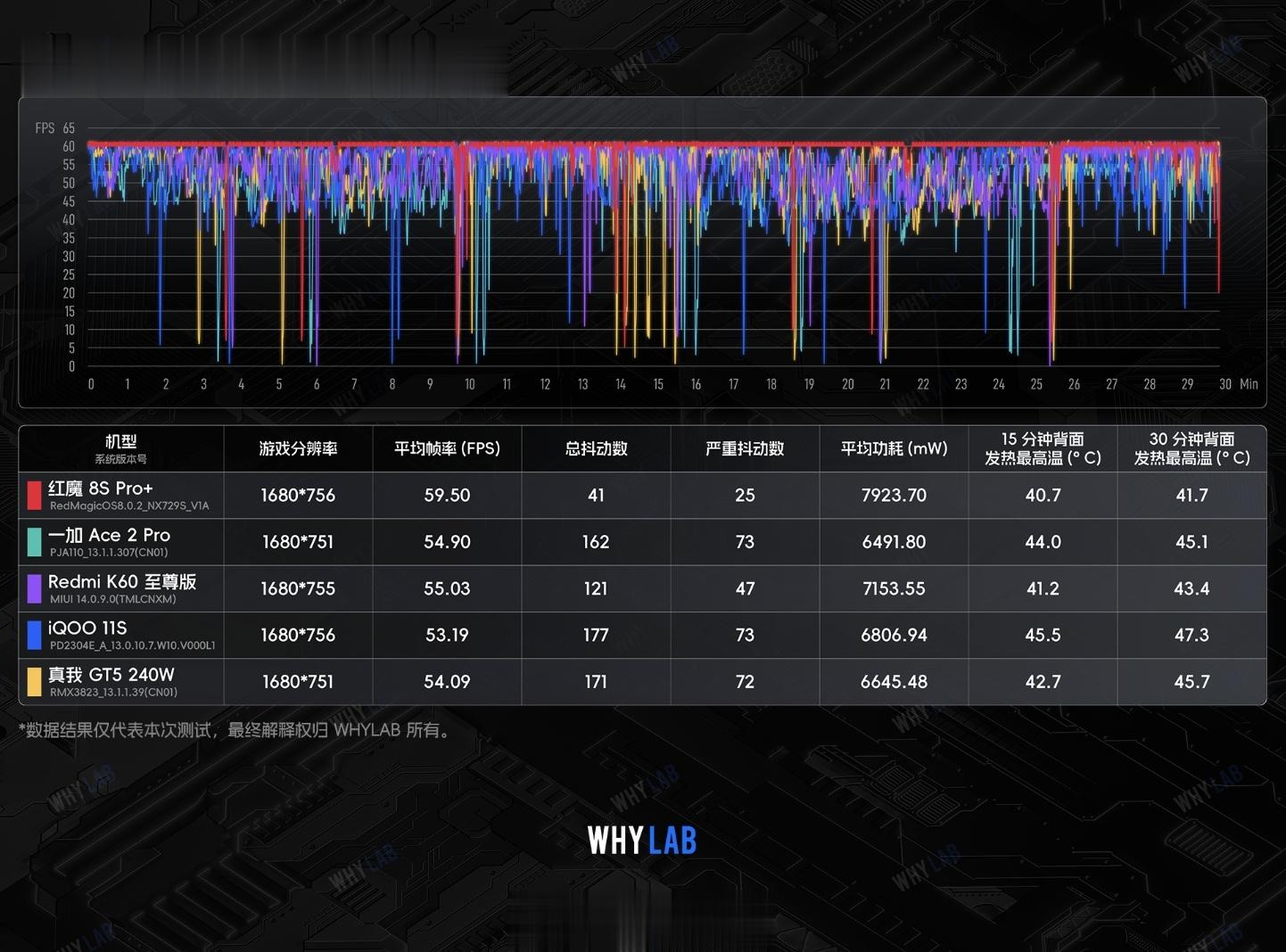Click the 40.7 temperature value
Image resolution: width=1286 pixels, height=952 pixels.
point(1043,496)
